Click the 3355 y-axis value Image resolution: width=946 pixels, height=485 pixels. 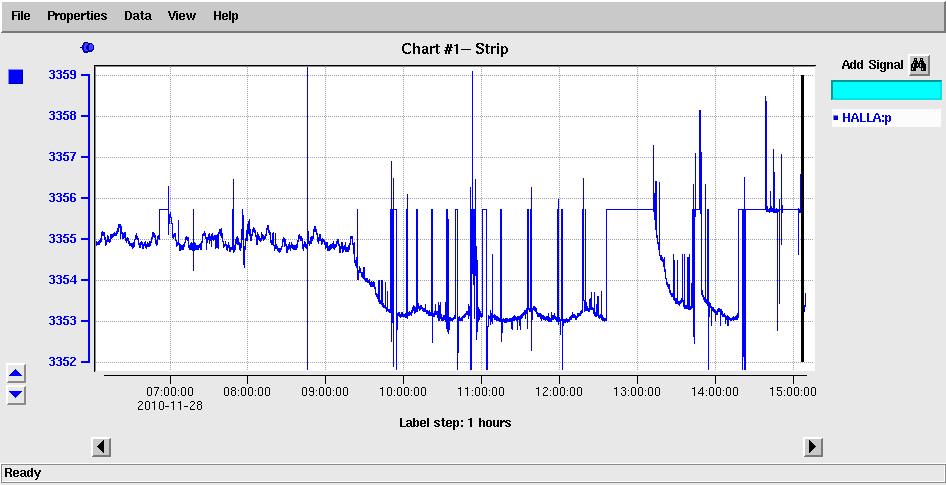(x=62, y=239)
